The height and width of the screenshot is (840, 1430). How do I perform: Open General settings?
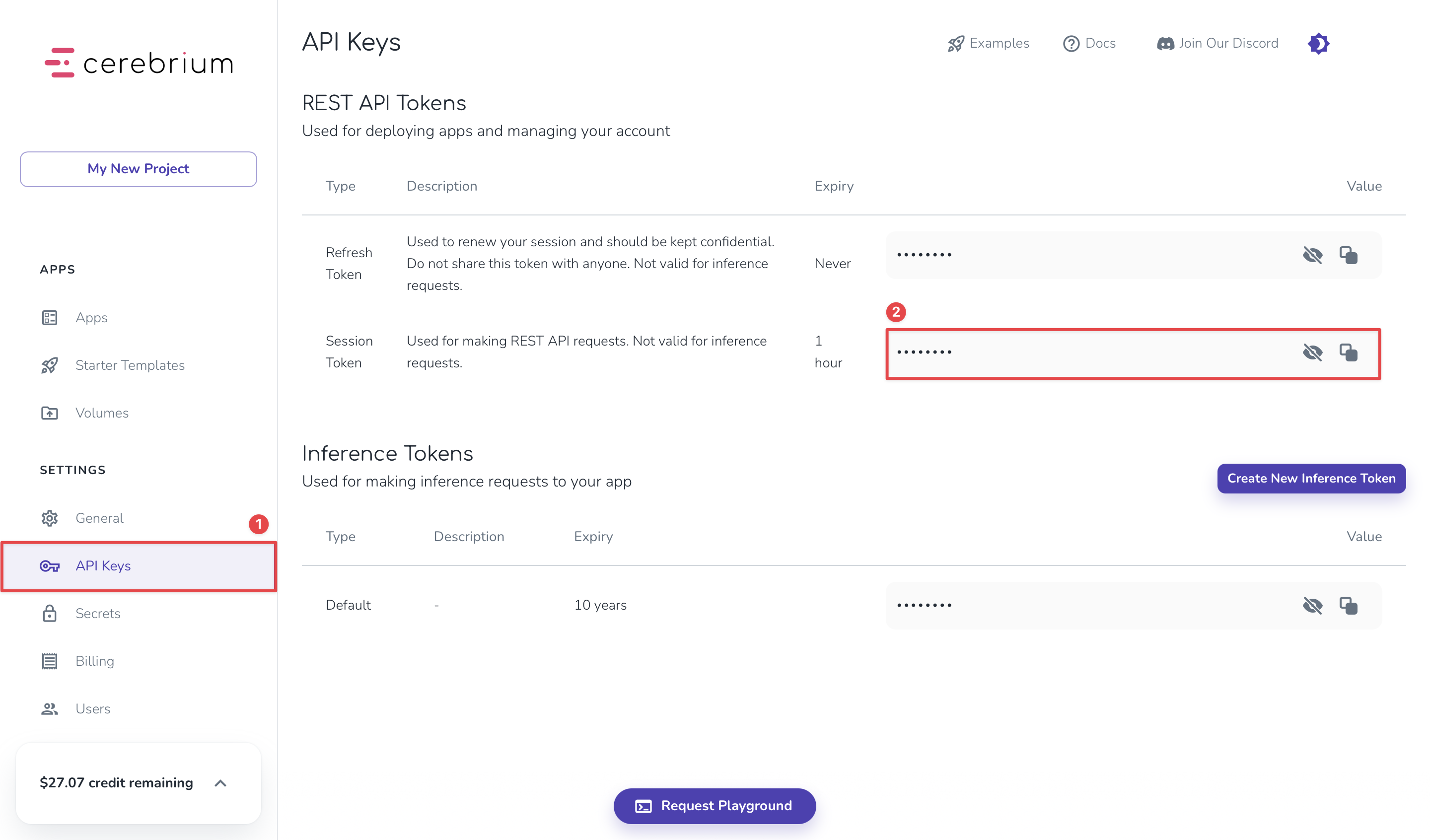point(99,518)
